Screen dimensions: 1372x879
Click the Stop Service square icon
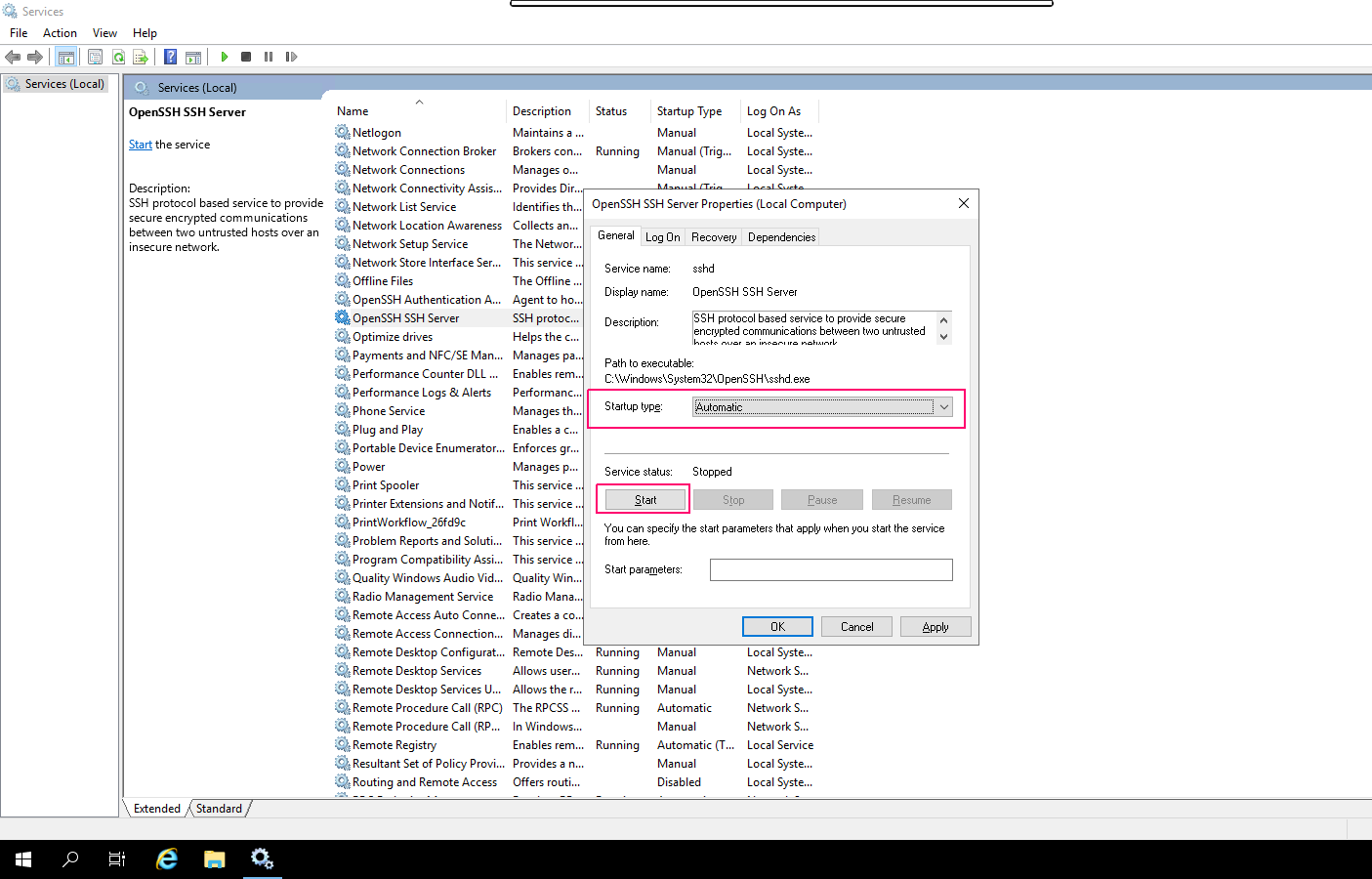point(246,57)
